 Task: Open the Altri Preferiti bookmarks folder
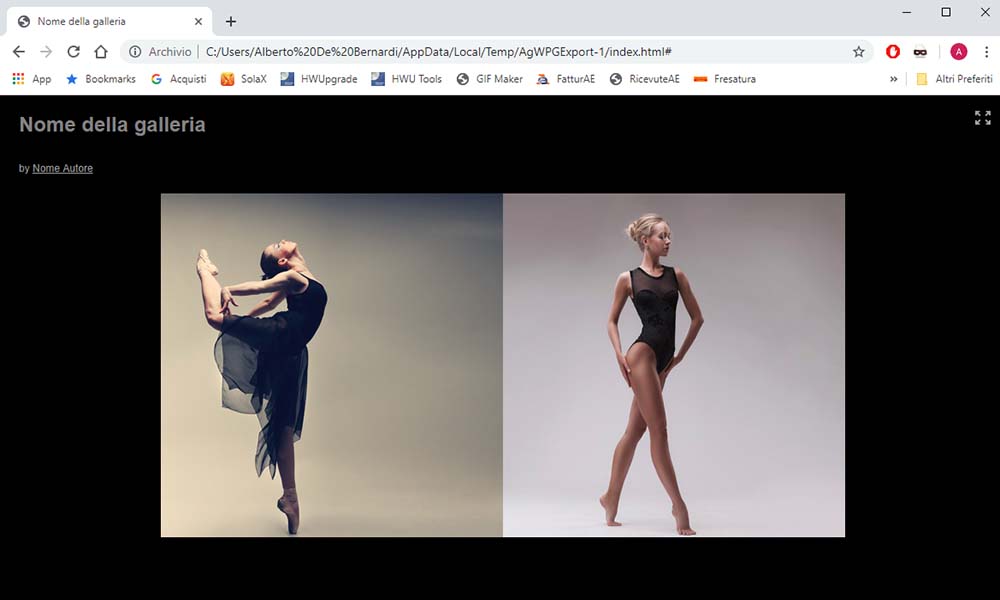coord(954,79)
